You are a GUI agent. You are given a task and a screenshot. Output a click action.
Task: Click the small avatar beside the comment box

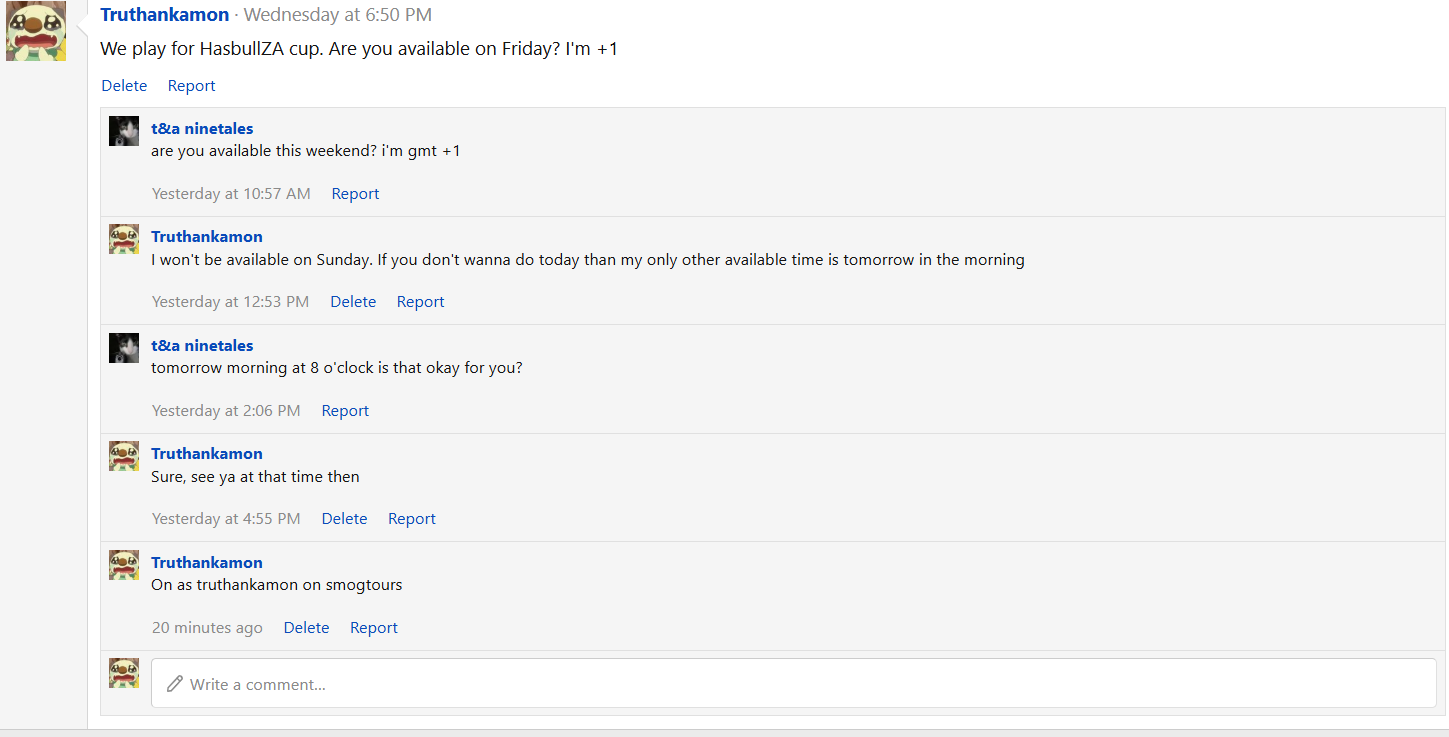point(124,673)
